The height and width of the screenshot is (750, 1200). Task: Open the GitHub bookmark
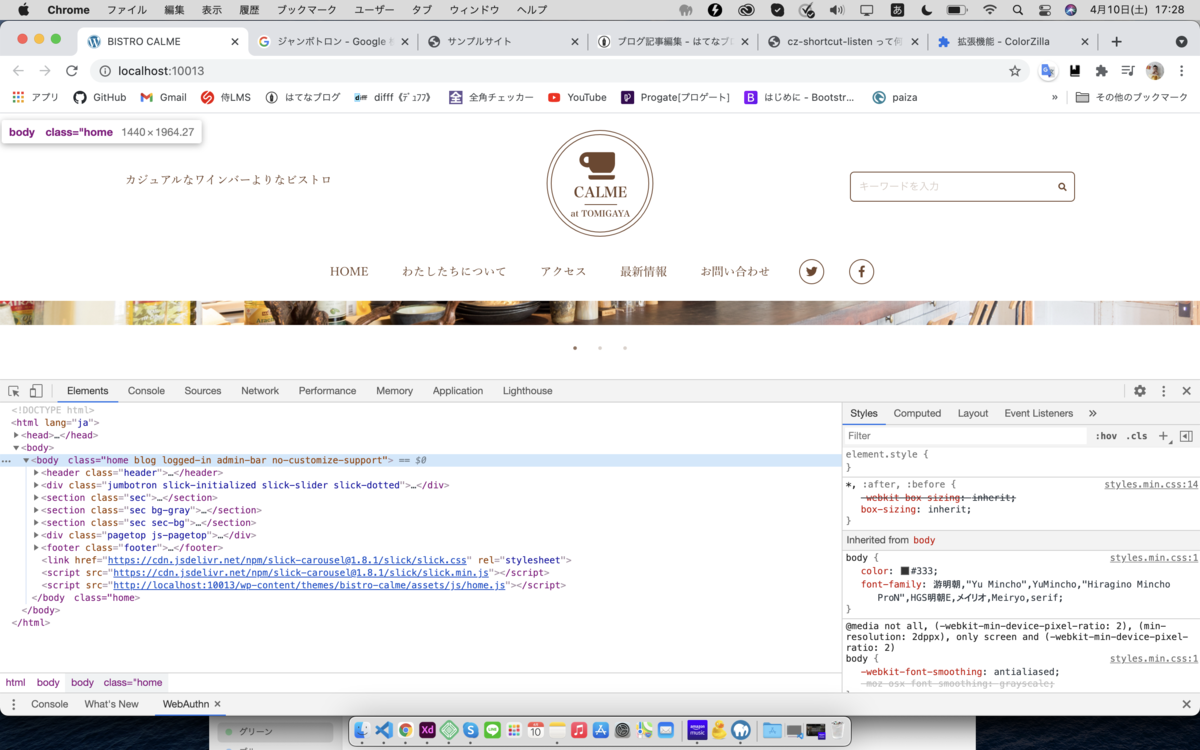(100, 97)
